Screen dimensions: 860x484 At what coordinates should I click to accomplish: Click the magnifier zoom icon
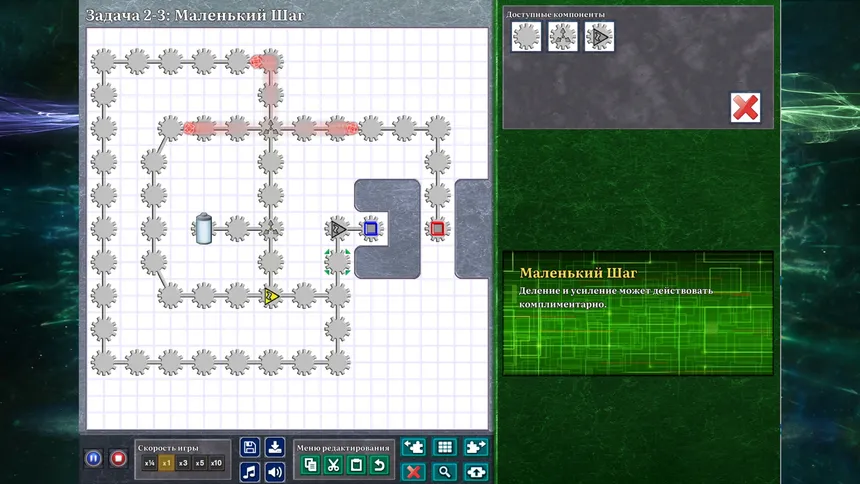[x=445, y=472]
